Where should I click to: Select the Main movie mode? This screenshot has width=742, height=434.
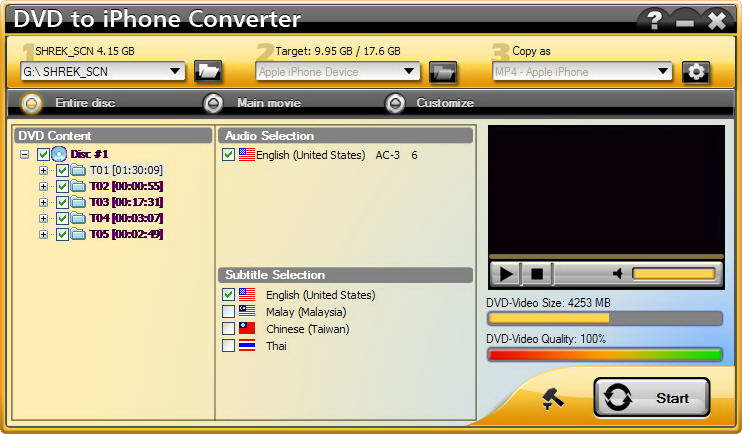(x=213, y=103)
